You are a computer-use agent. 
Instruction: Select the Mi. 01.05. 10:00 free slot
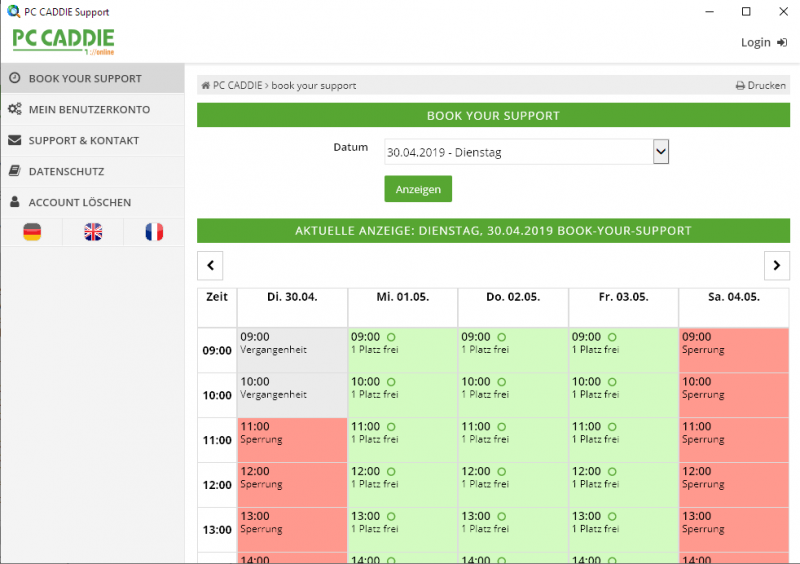point(403,395)
